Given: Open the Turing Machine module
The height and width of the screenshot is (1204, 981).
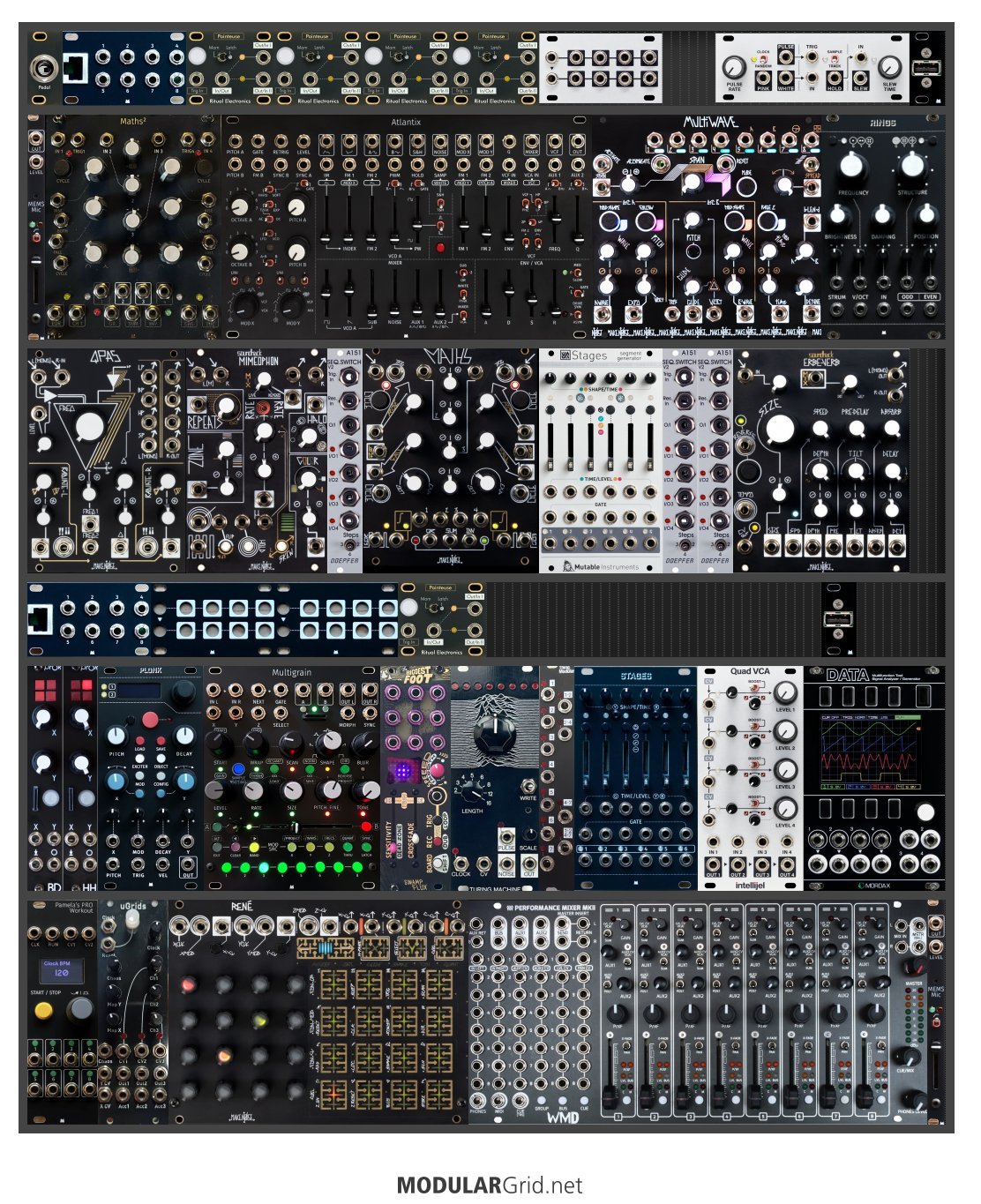Looking at the screenshot, I should tap(494, 778).
